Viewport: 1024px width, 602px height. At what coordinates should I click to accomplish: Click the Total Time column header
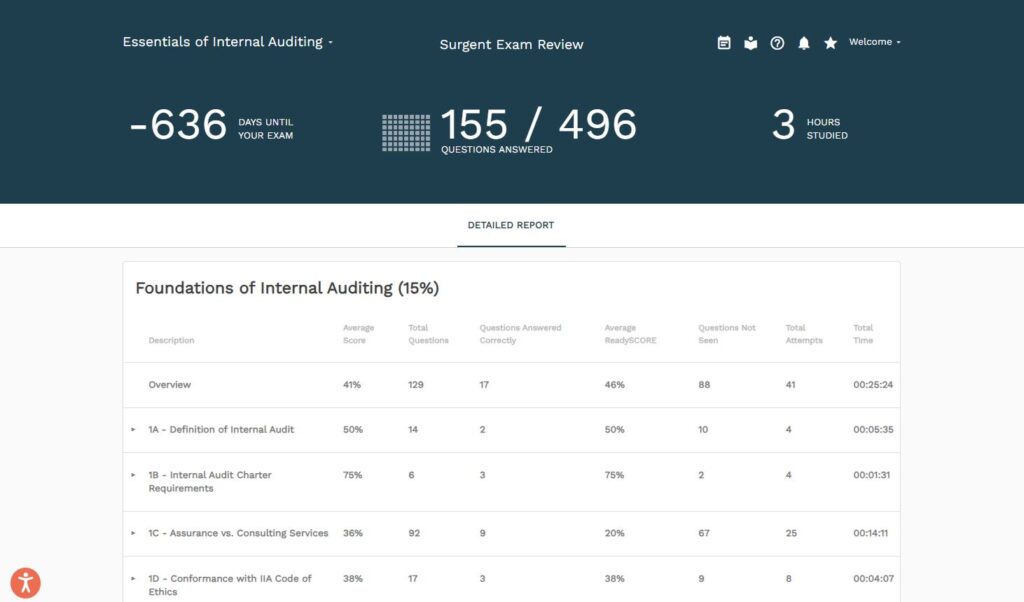pos(863,334)
